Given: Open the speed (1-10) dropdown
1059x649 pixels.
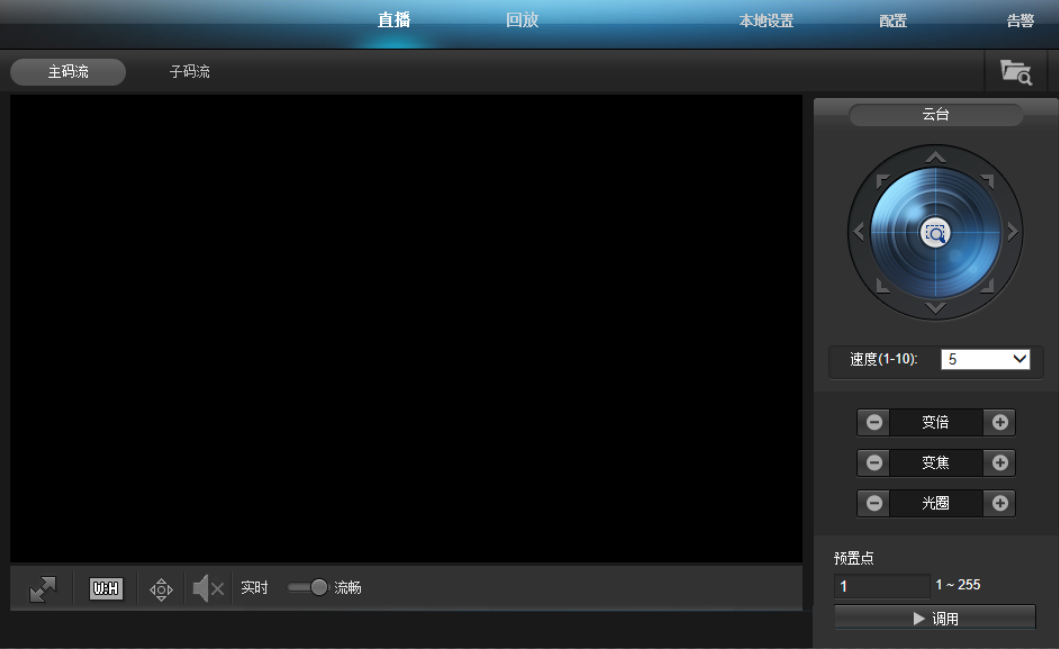Looking at the screenshot, I should [985, 359].
